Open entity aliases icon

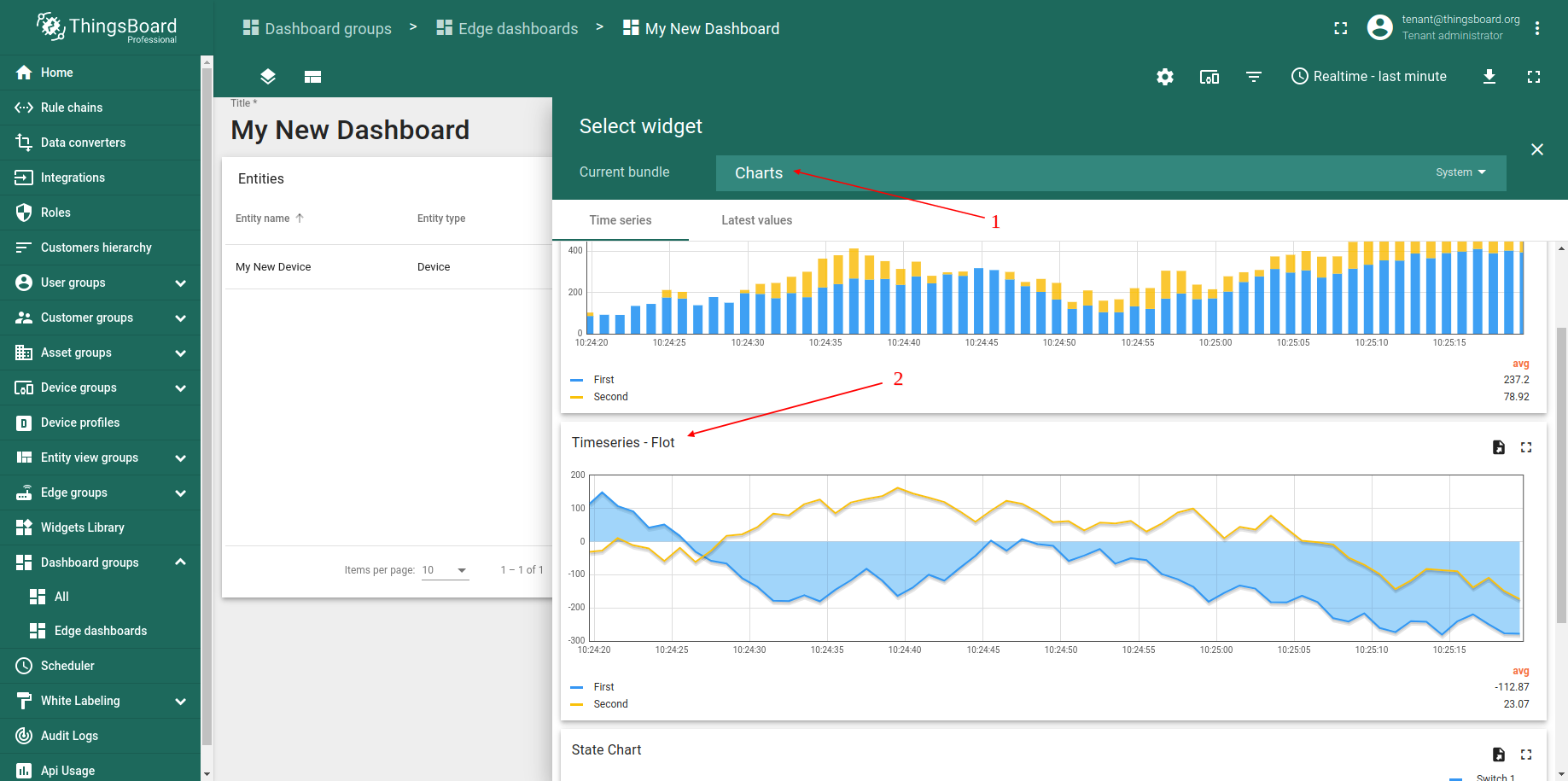pos(1210,77)
